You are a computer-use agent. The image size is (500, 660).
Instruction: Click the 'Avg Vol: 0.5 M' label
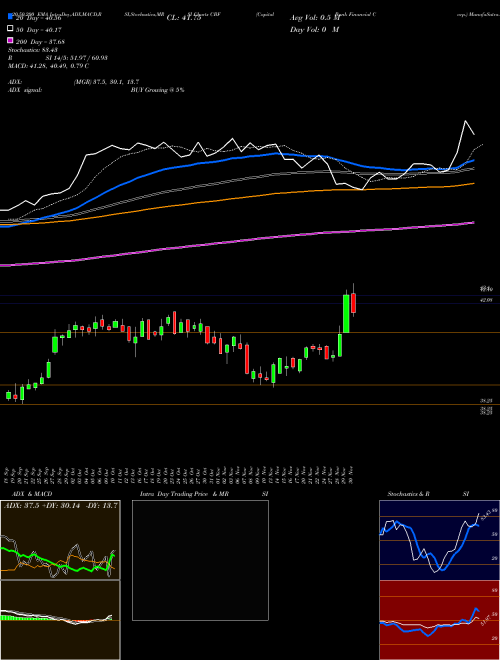tap(315, 18)
